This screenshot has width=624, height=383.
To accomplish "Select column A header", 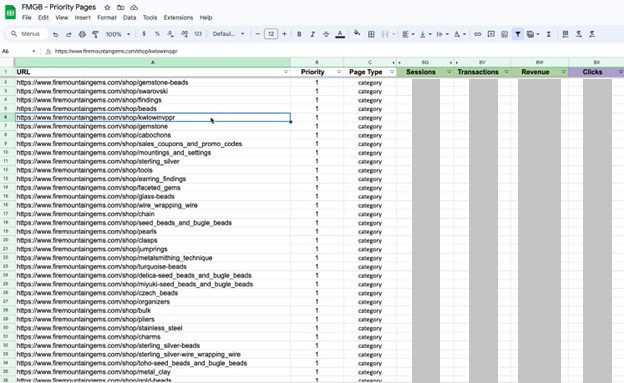I will pyautogui.click(x=153, y=62).
